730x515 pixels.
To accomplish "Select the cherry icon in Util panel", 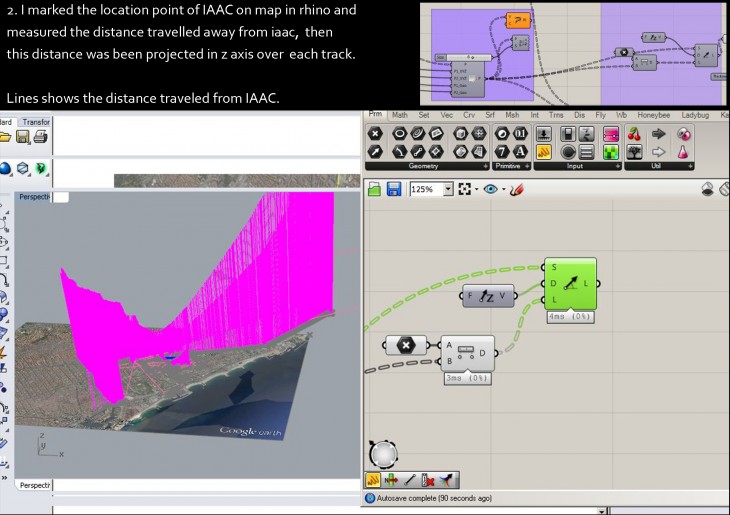I will [634, 133].
